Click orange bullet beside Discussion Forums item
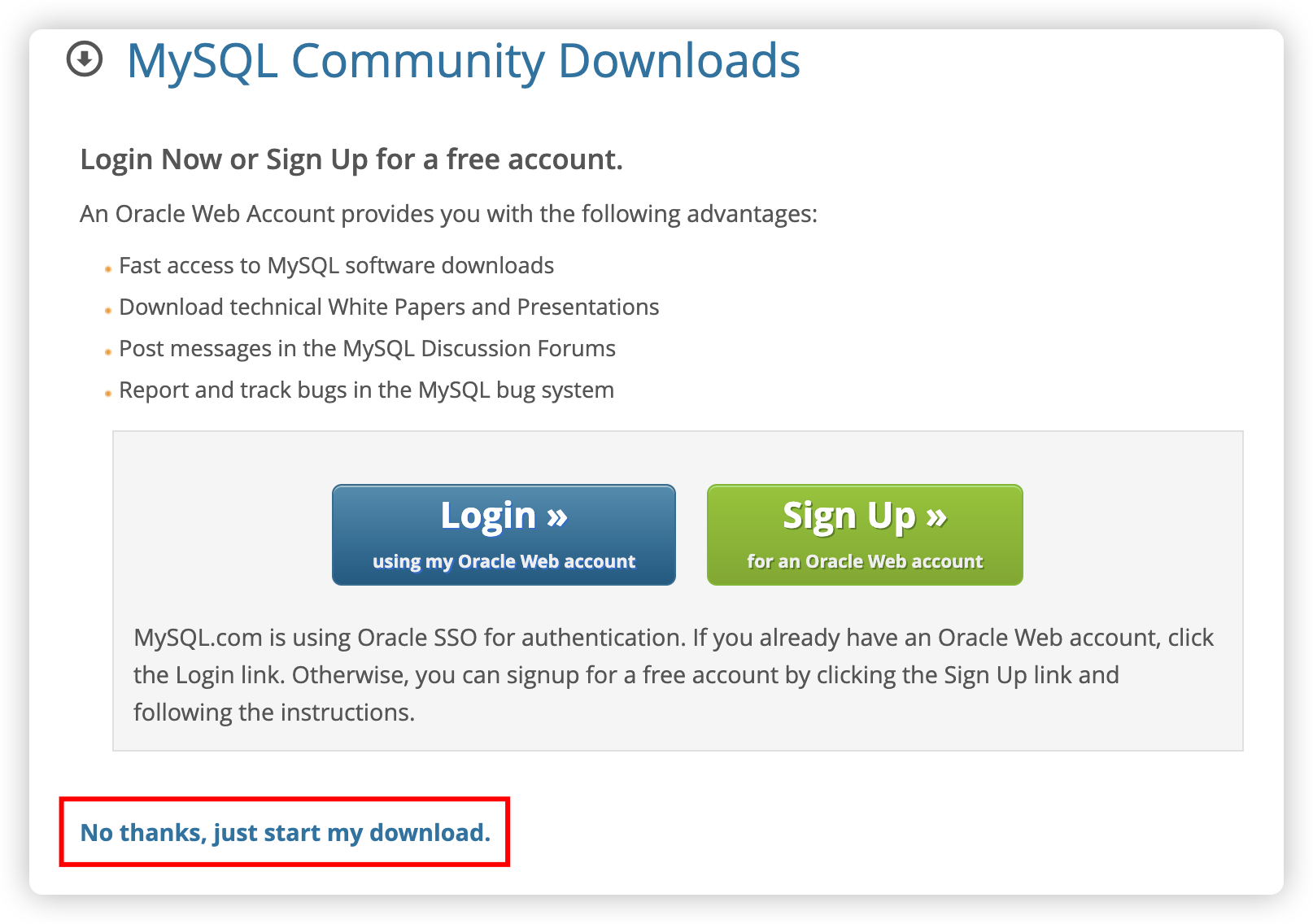 [108, 352]
